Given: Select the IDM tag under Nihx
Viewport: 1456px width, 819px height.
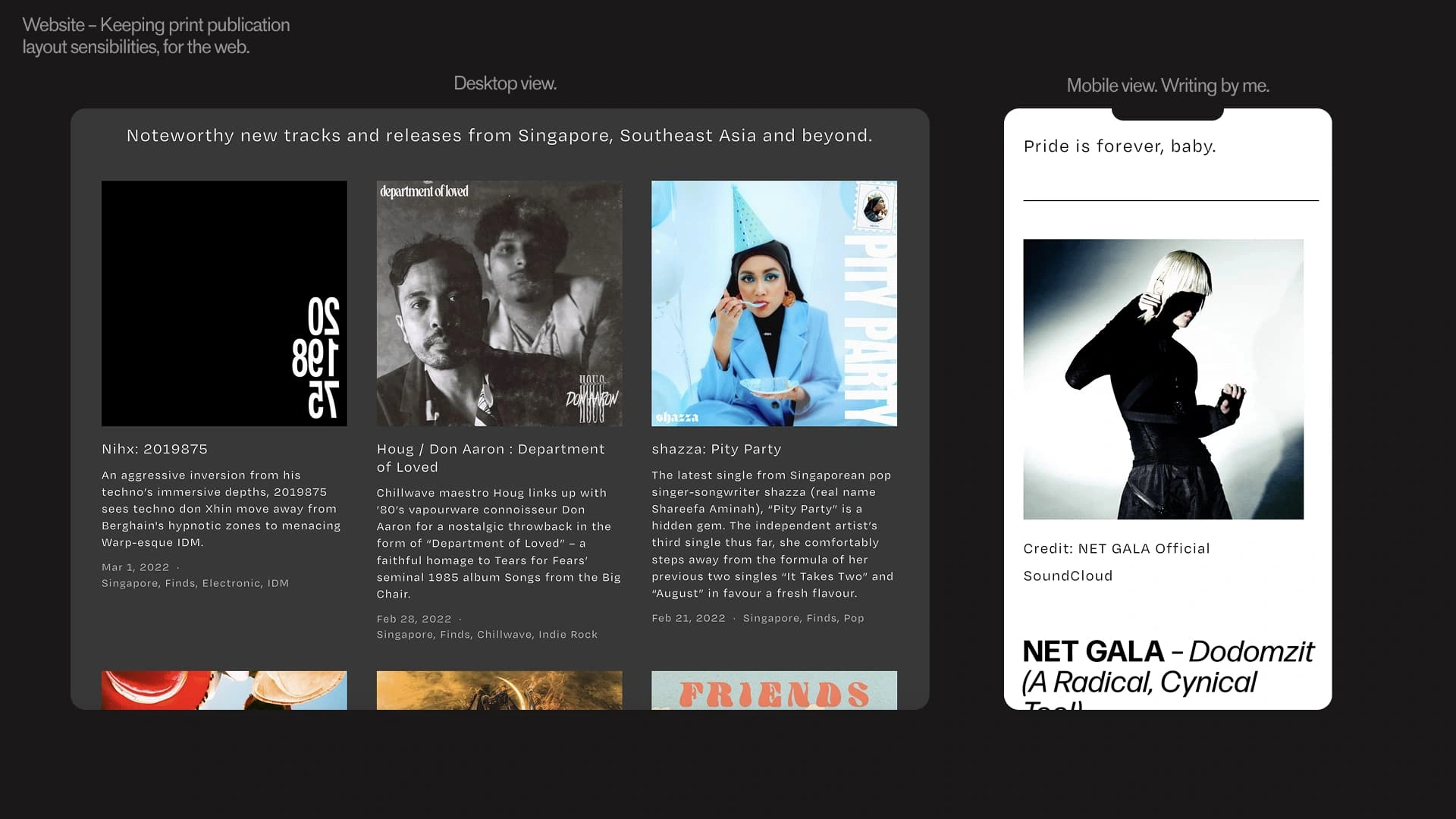Looking at the screenshot, I should point(278,583).
